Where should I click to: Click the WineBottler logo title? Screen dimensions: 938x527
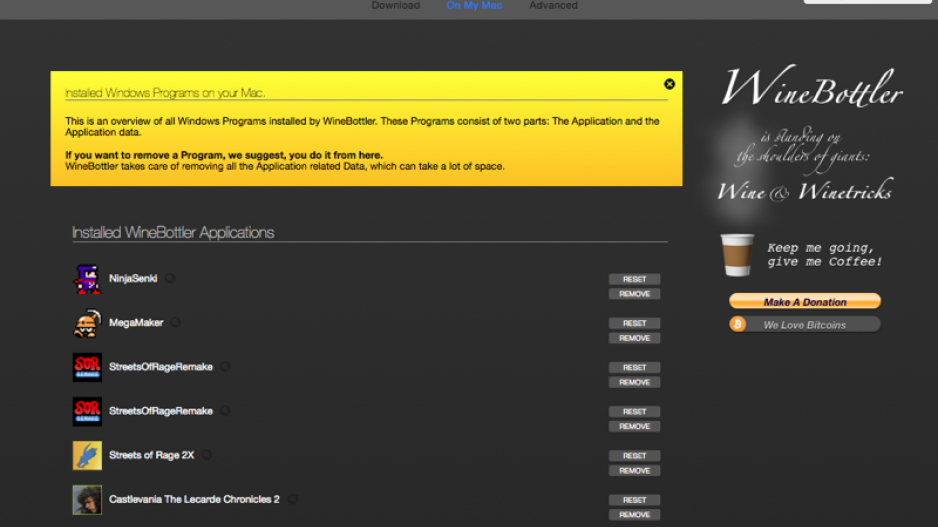click(812, 88)
